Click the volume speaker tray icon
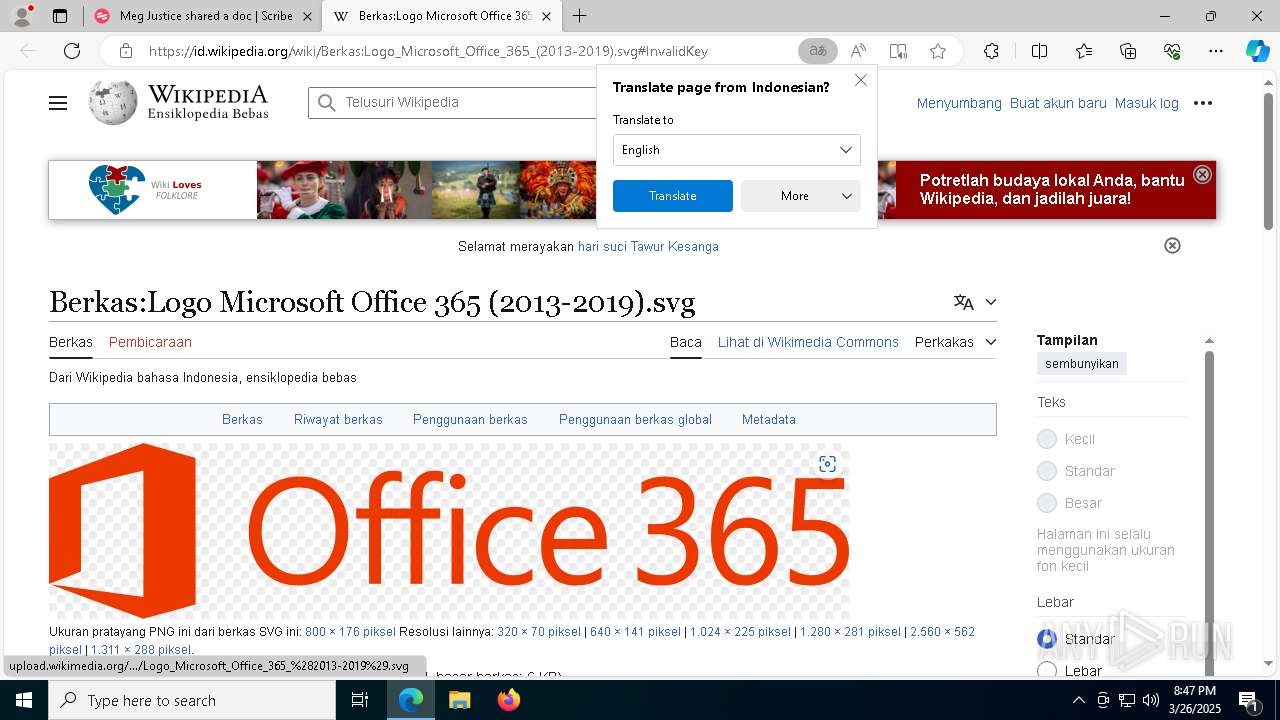Screen dimensions: 1280x720 (x=1150, y=700)
